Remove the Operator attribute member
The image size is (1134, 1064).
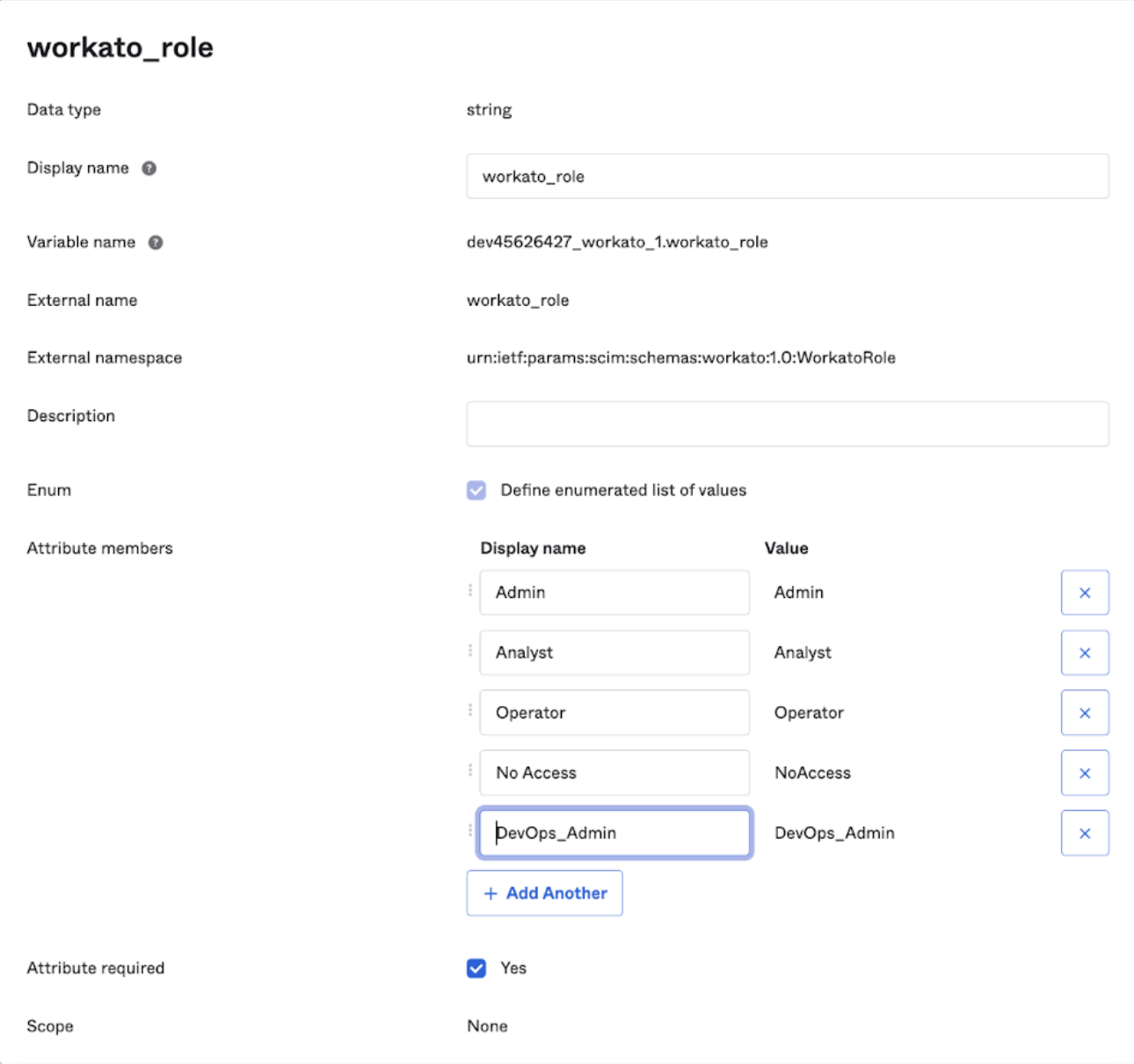coord(1085,712)
